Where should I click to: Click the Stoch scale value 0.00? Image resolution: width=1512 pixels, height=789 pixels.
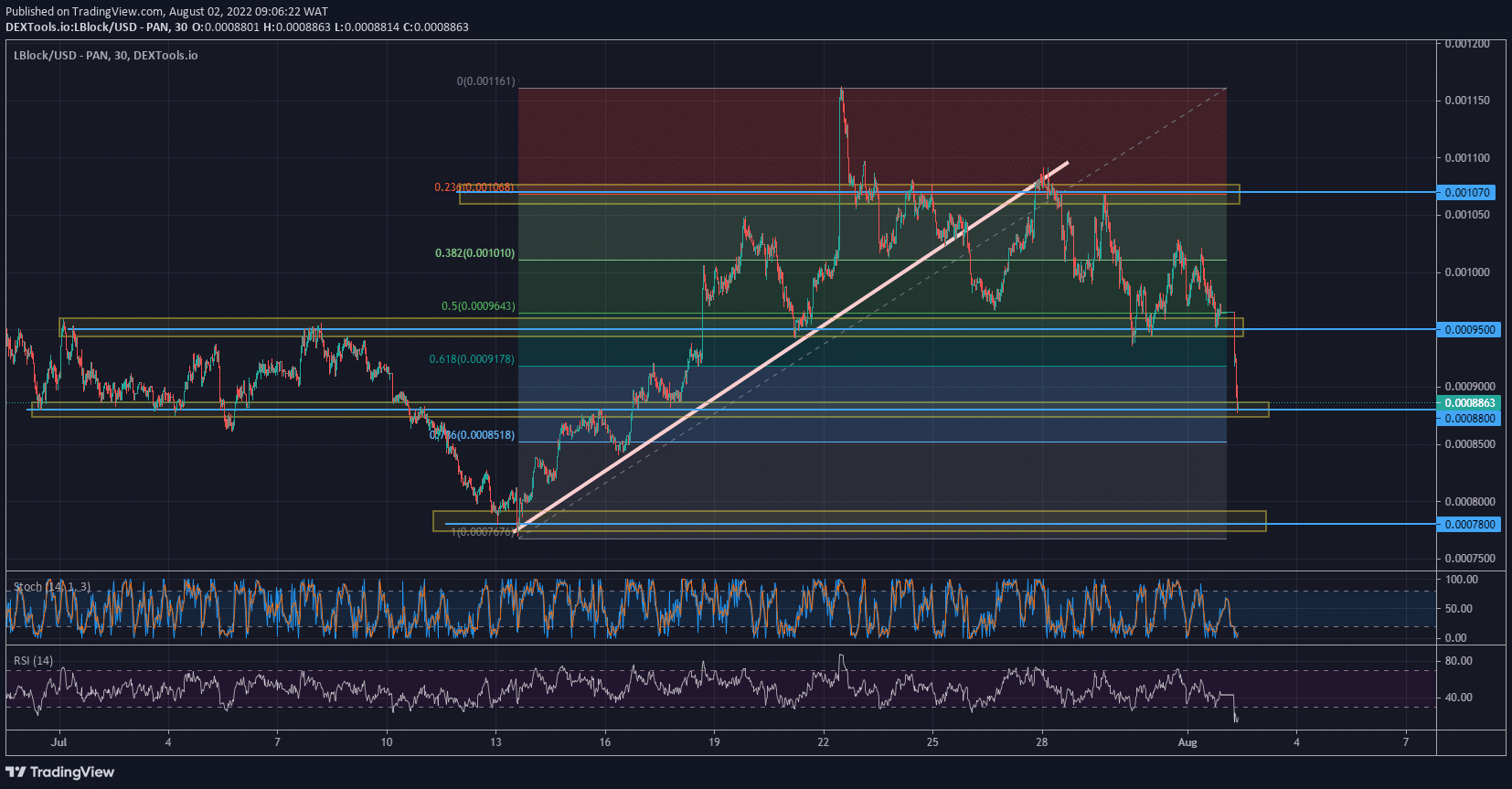click(x=1455, y=638)
